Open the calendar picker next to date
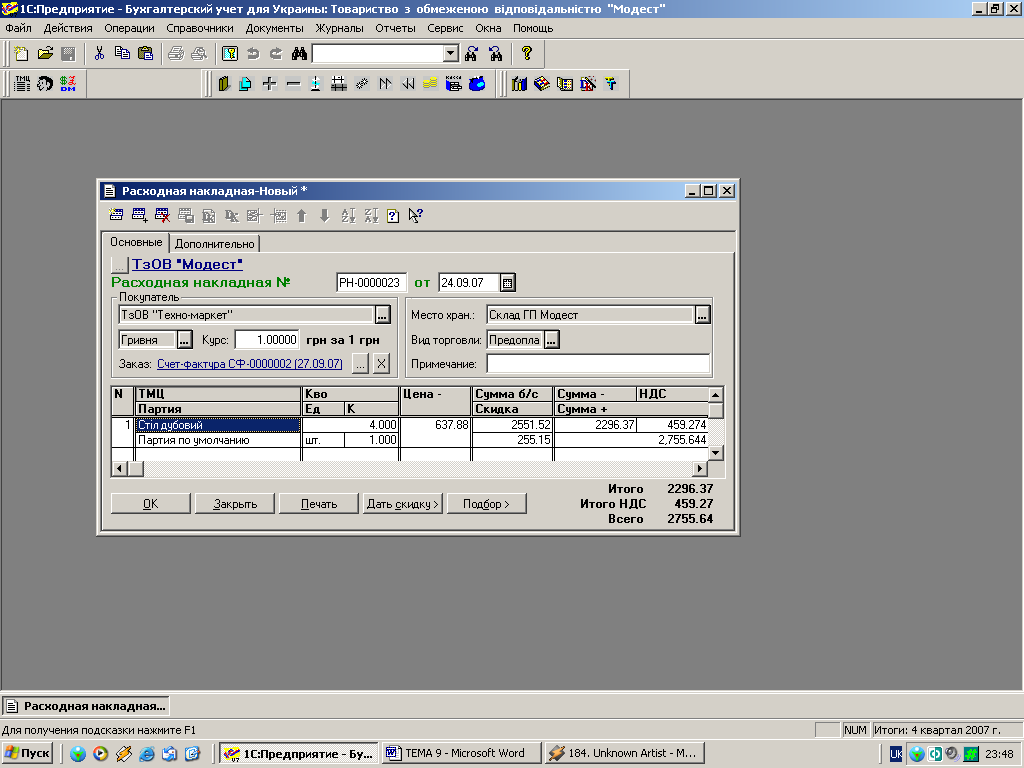This screenshot has width=1024, height=768. coord(507,283)
